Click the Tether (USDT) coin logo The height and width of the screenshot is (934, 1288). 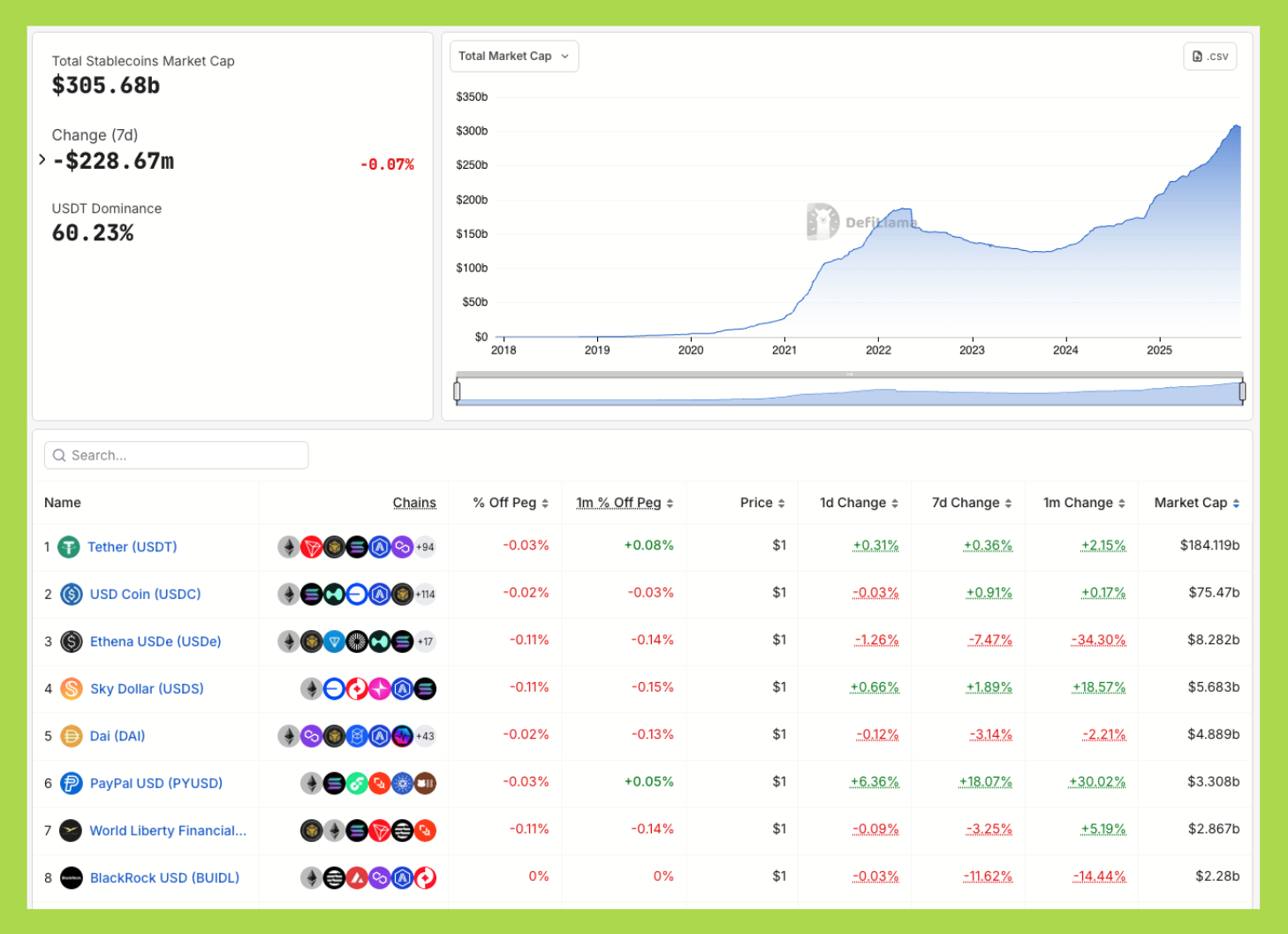(70, 546)
